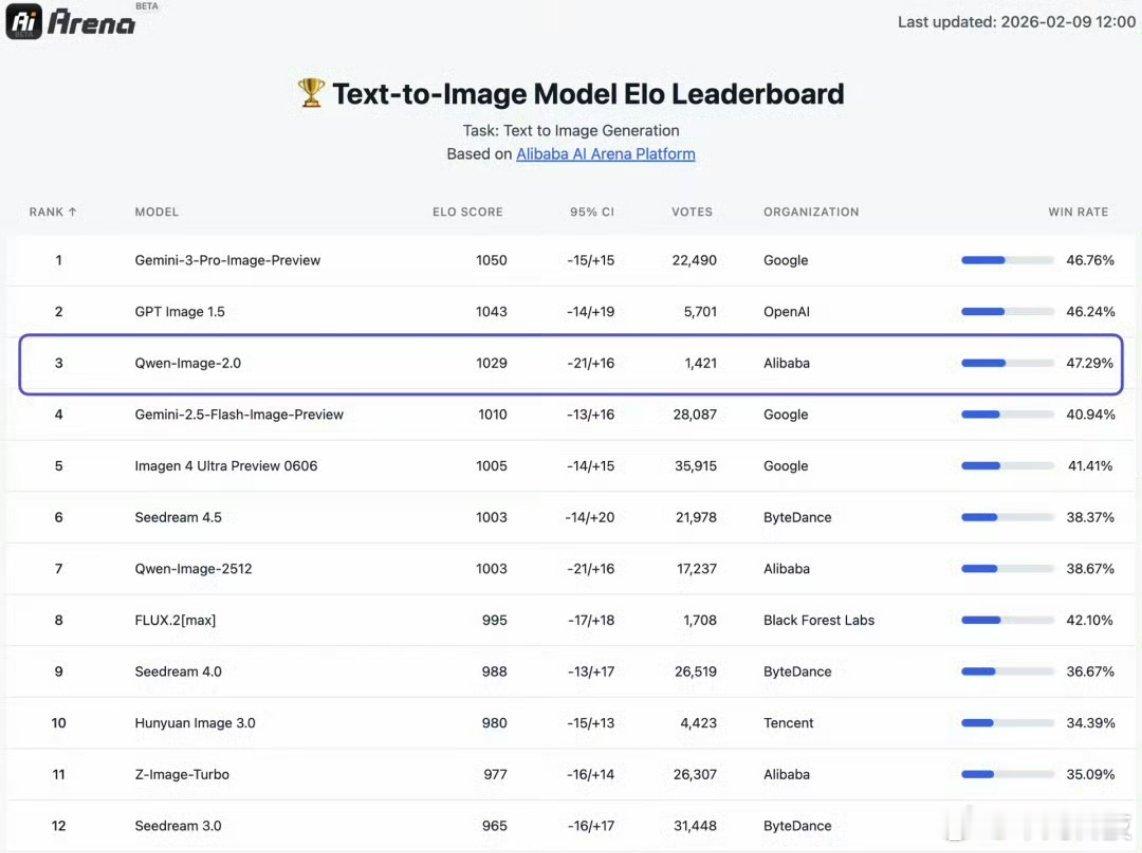Click the win rate bar for Qwen-Image-2.0
Viewport: 1142px width, 853px height.
[x=1007, y=363]
